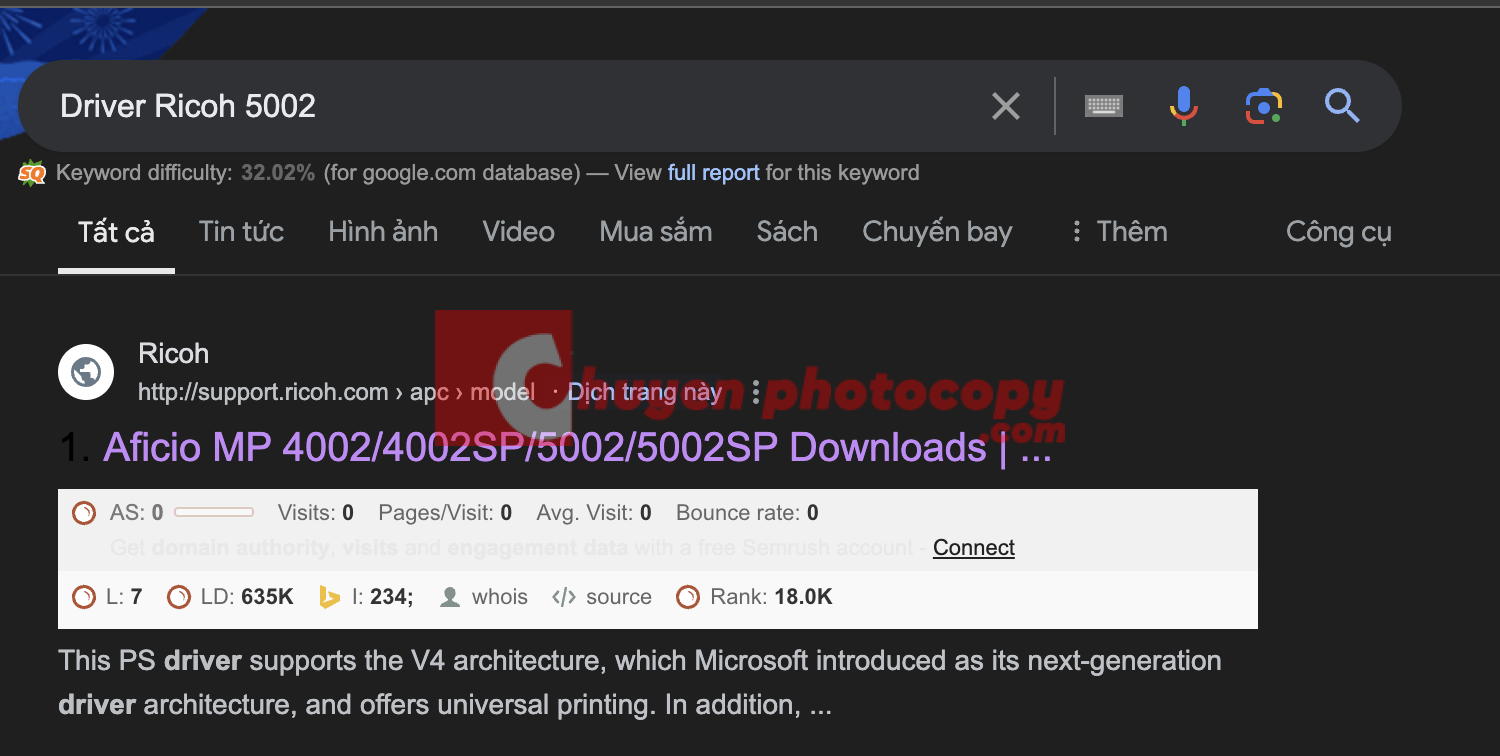
Task: Clear the search box with the X icon
Action: (1005, 106)
